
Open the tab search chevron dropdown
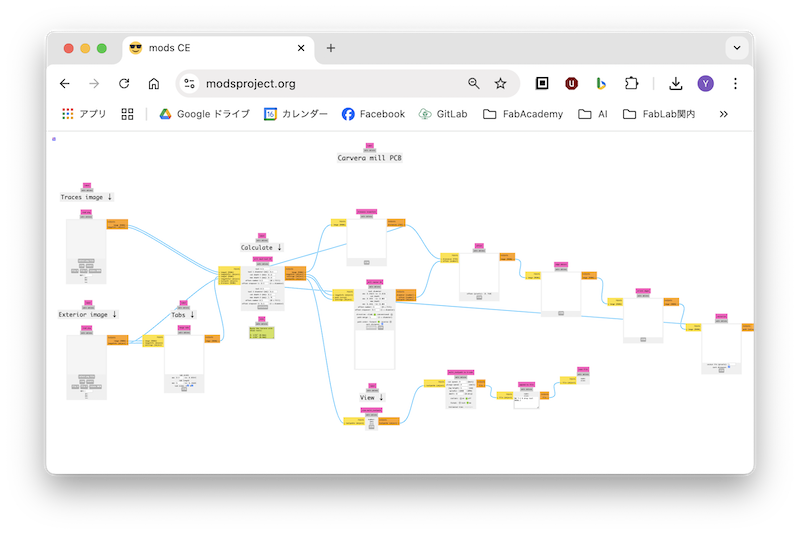coord(737,48)
